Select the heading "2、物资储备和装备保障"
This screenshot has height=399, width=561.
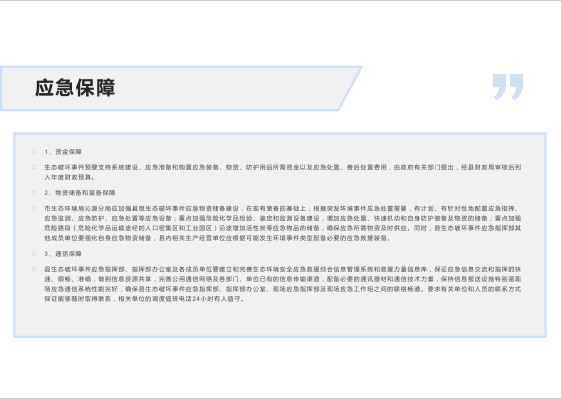coord(80,193)
